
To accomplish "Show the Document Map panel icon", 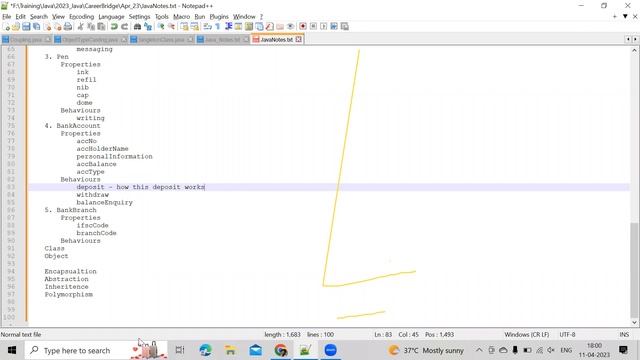I will (x=249, y=27).
